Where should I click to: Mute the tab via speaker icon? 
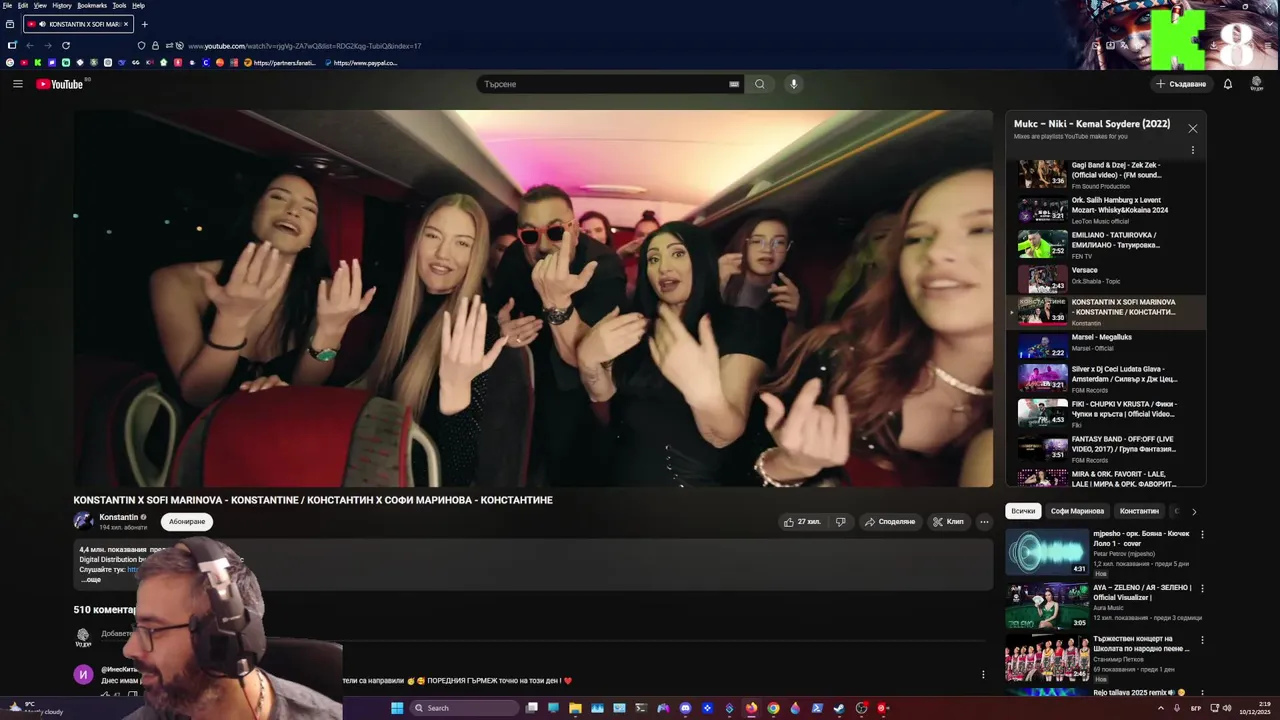click(42, 24)
